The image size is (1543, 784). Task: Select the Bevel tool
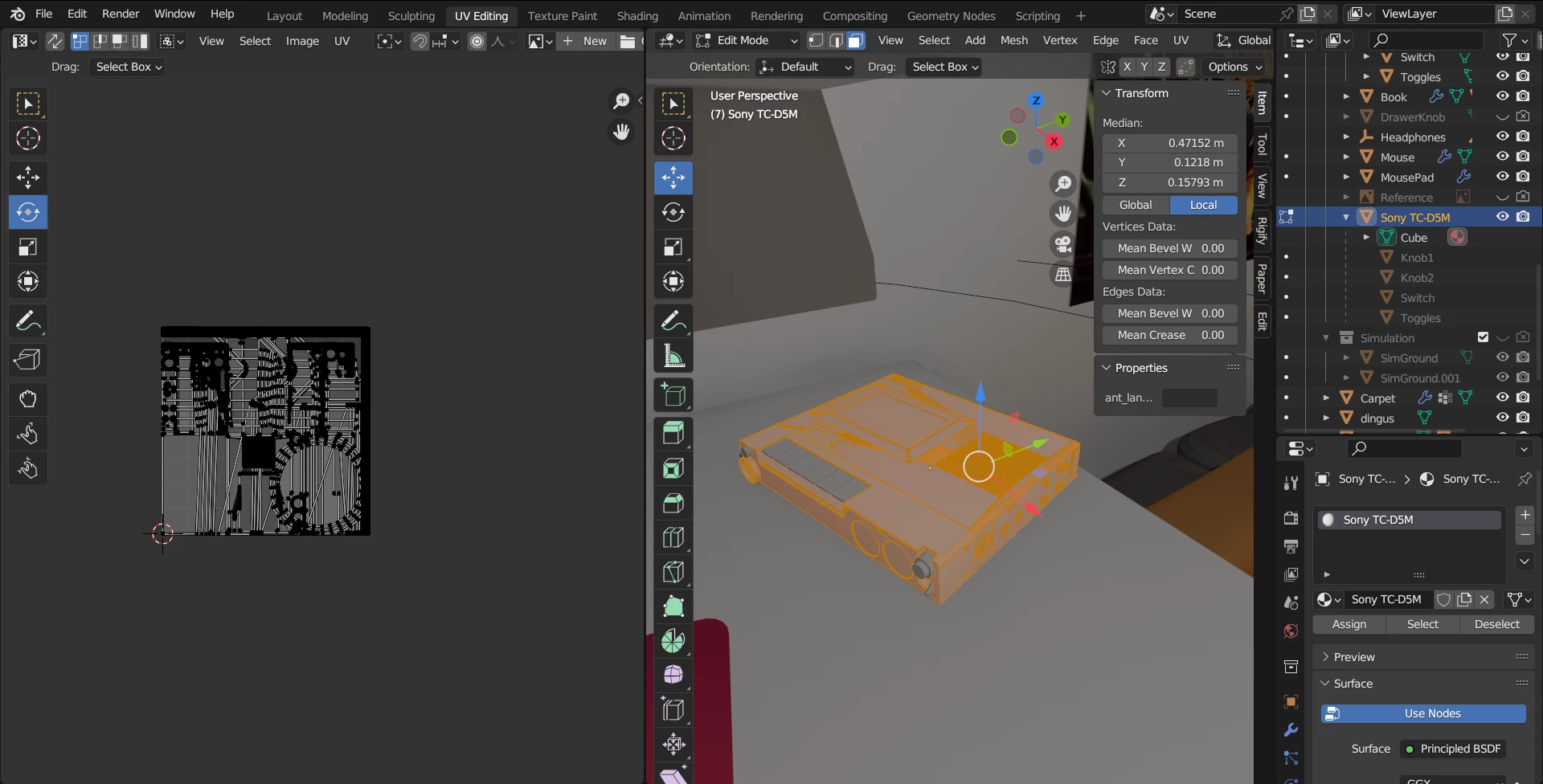(x=673, y=503)
